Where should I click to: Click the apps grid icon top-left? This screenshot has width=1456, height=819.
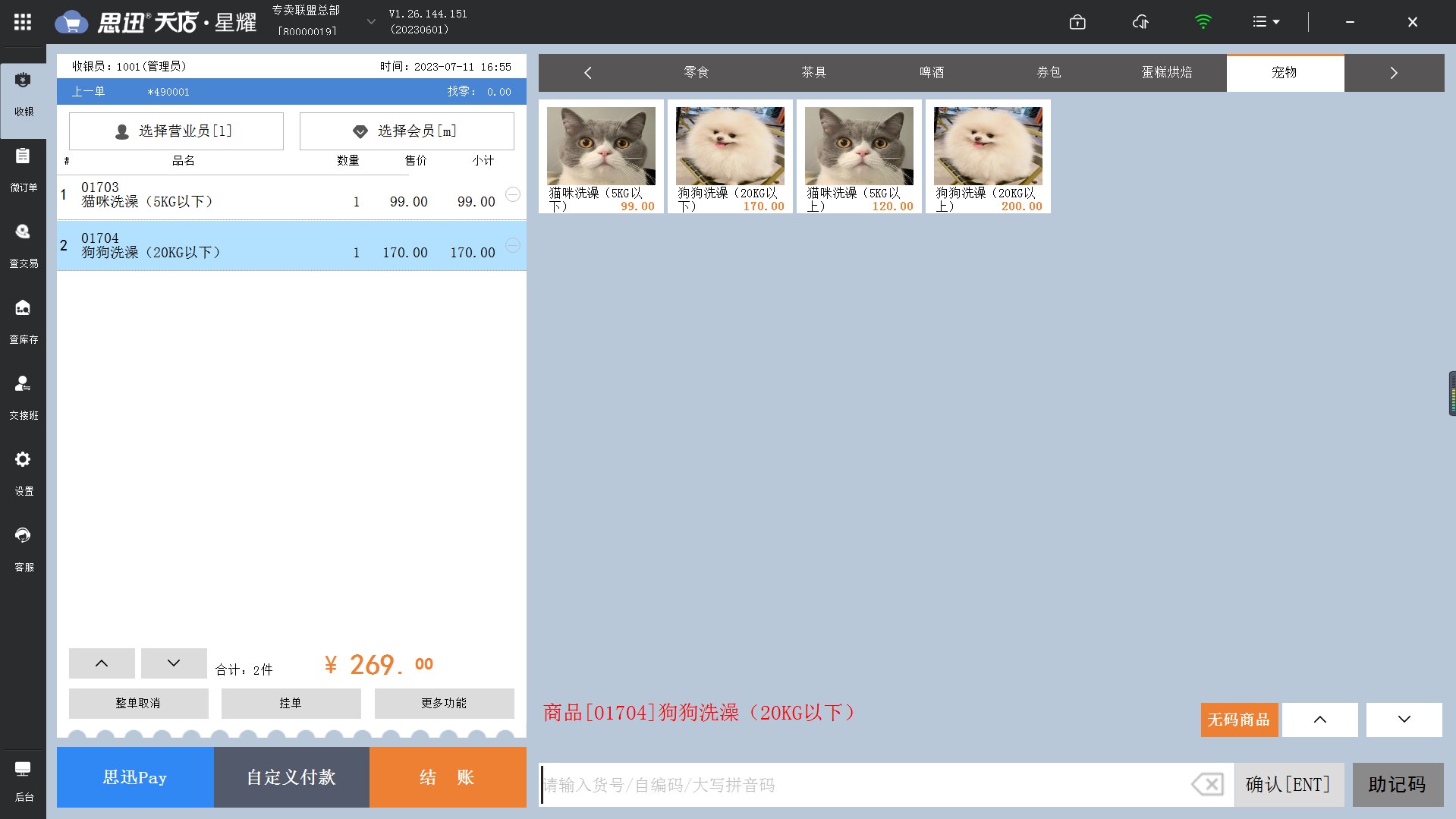point(23,22)
